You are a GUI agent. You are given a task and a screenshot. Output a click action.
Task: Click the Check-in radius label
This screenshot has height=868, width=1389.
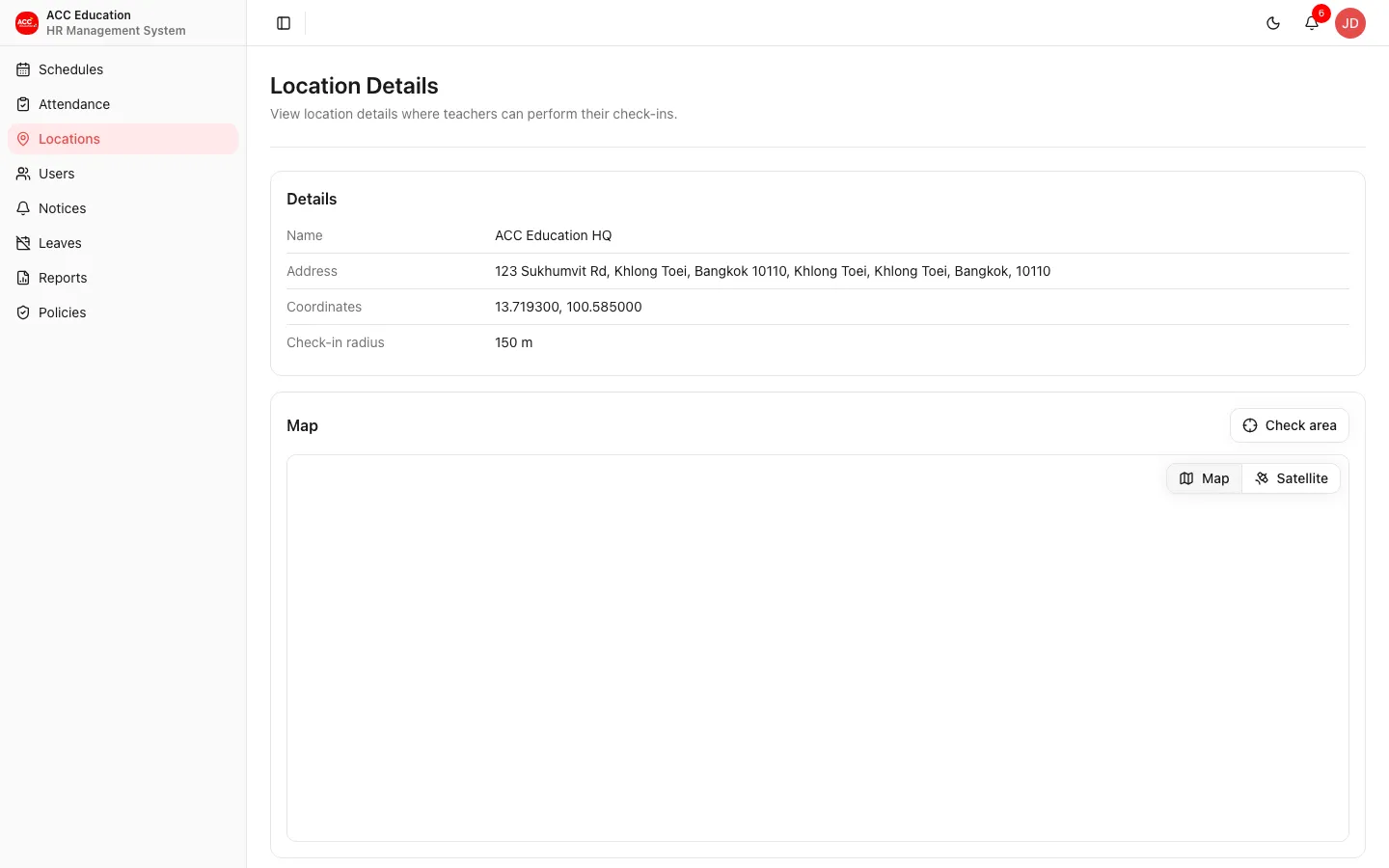coord(335,342)
